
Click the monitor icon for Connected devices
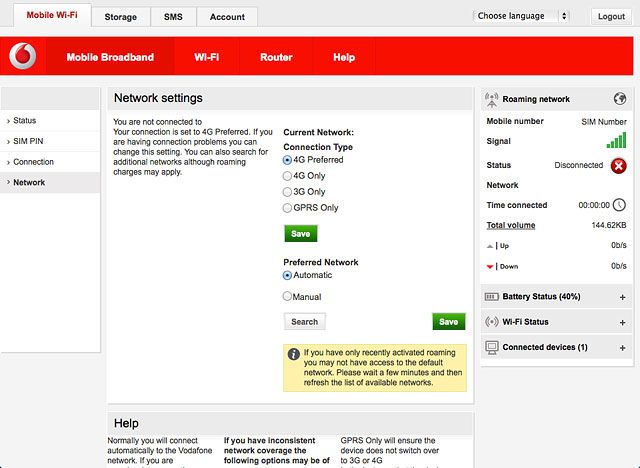tap(491, 347)
